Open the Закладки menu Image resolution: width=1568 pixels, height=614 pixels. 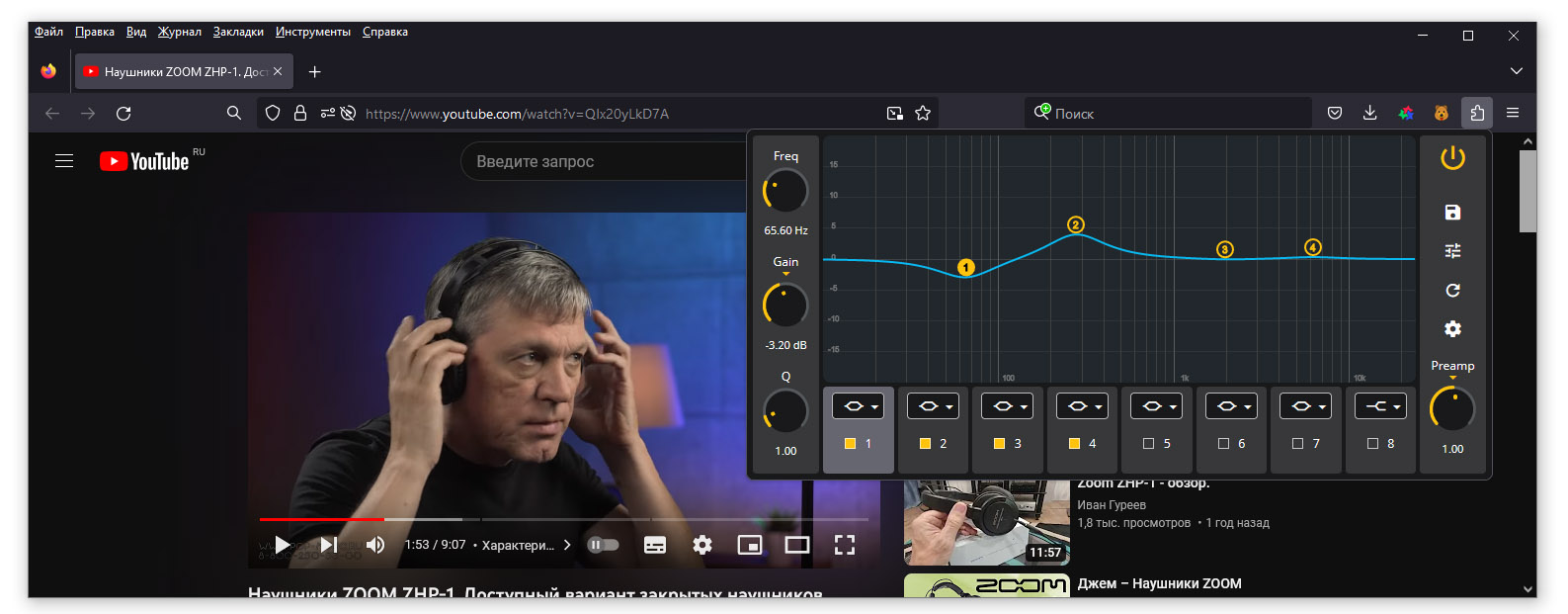click(x=238, y=32)
